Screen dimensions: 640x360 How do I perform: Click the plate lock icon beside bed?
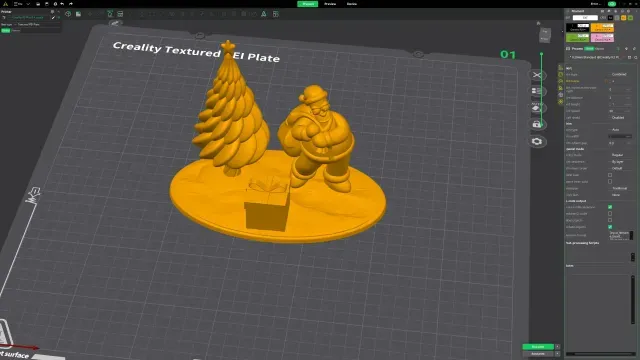point(537,124)
